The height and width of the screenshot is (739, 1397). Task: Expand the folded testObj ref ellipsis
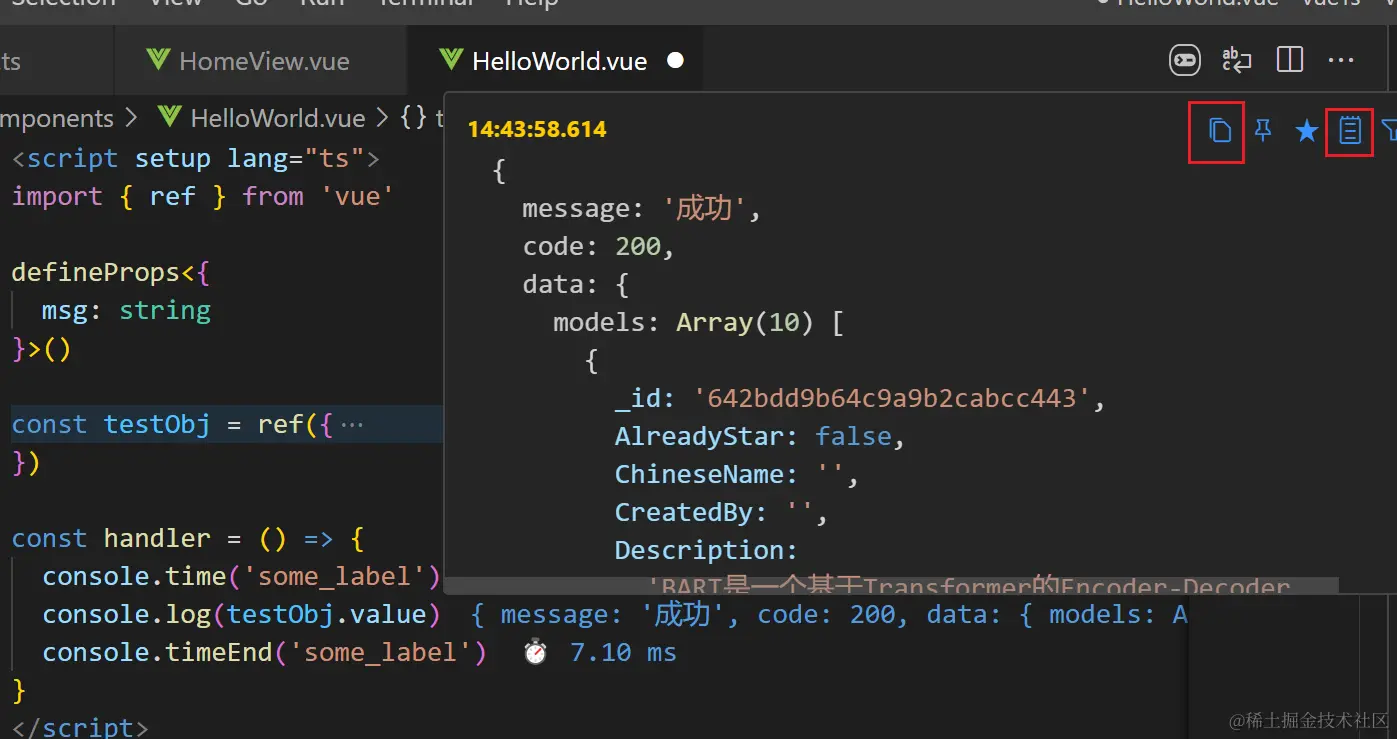click(351, 425)
